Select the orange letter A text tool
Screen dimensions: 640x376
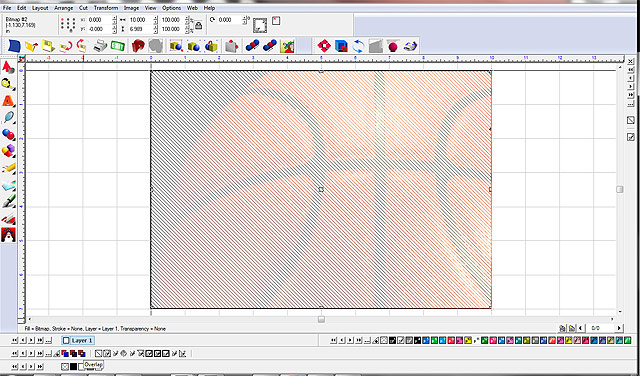point(8,100)
